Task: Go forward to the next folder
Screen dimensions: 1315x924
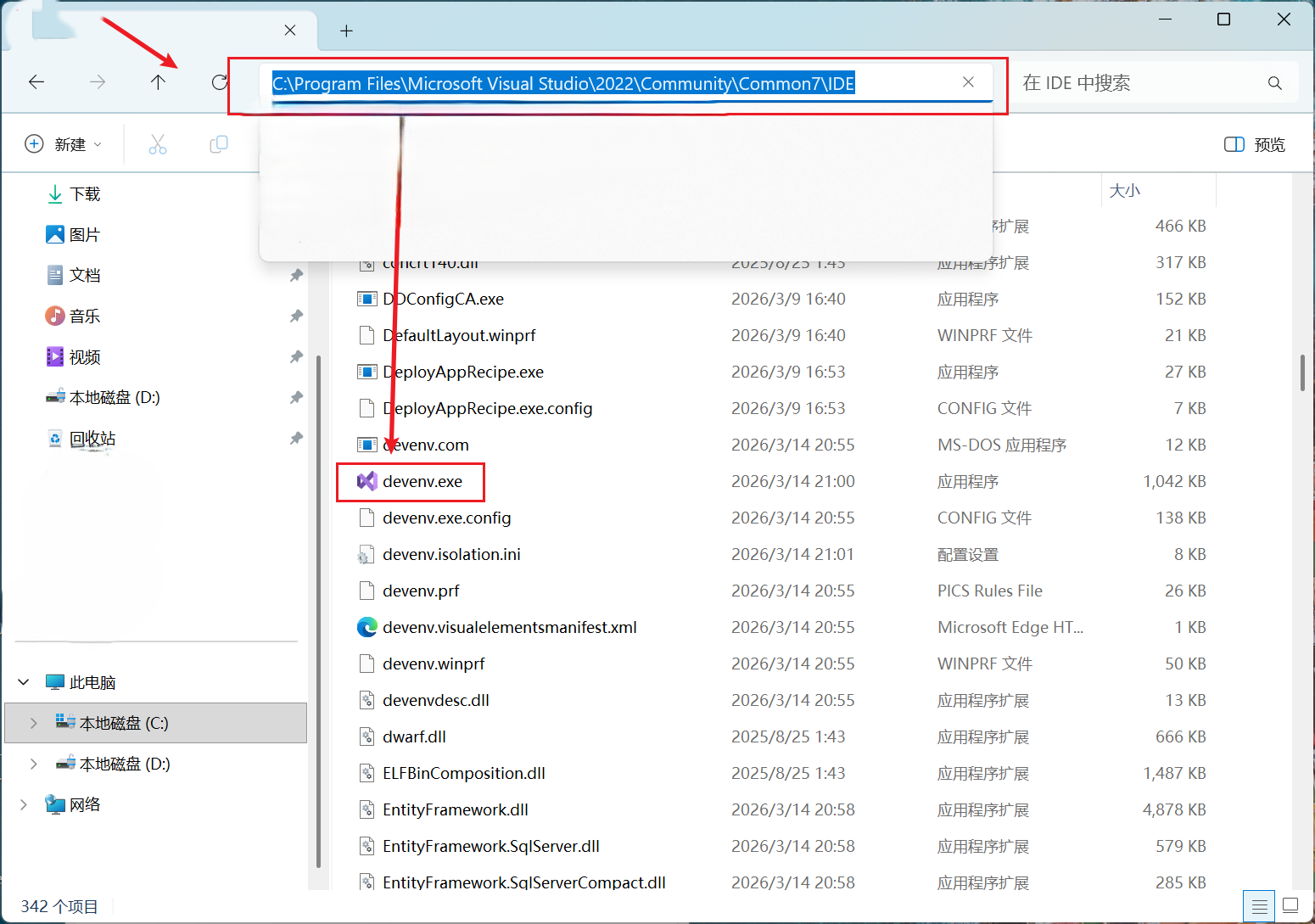Action: tap(98, 82)
